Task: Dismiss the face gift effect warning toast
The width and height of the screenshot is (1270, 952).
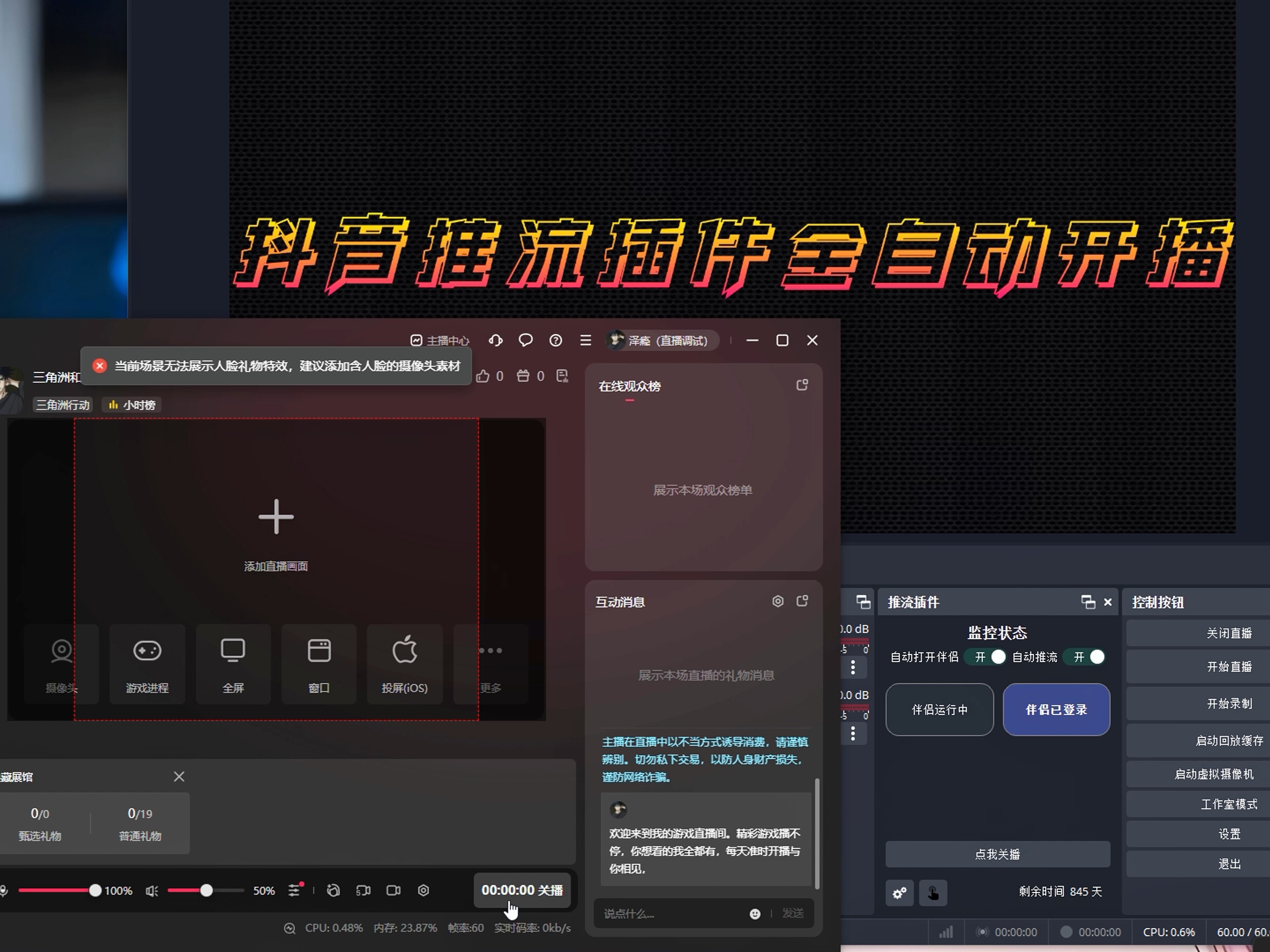Action: (x=99, y=365)
